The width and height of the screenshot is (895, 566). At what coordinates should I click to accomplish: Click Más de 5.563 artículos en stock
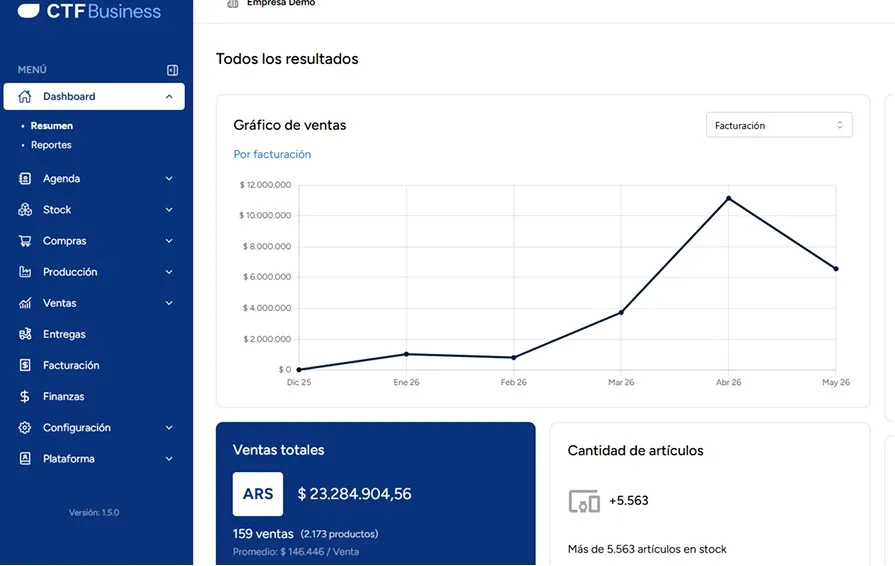(647, 549)
